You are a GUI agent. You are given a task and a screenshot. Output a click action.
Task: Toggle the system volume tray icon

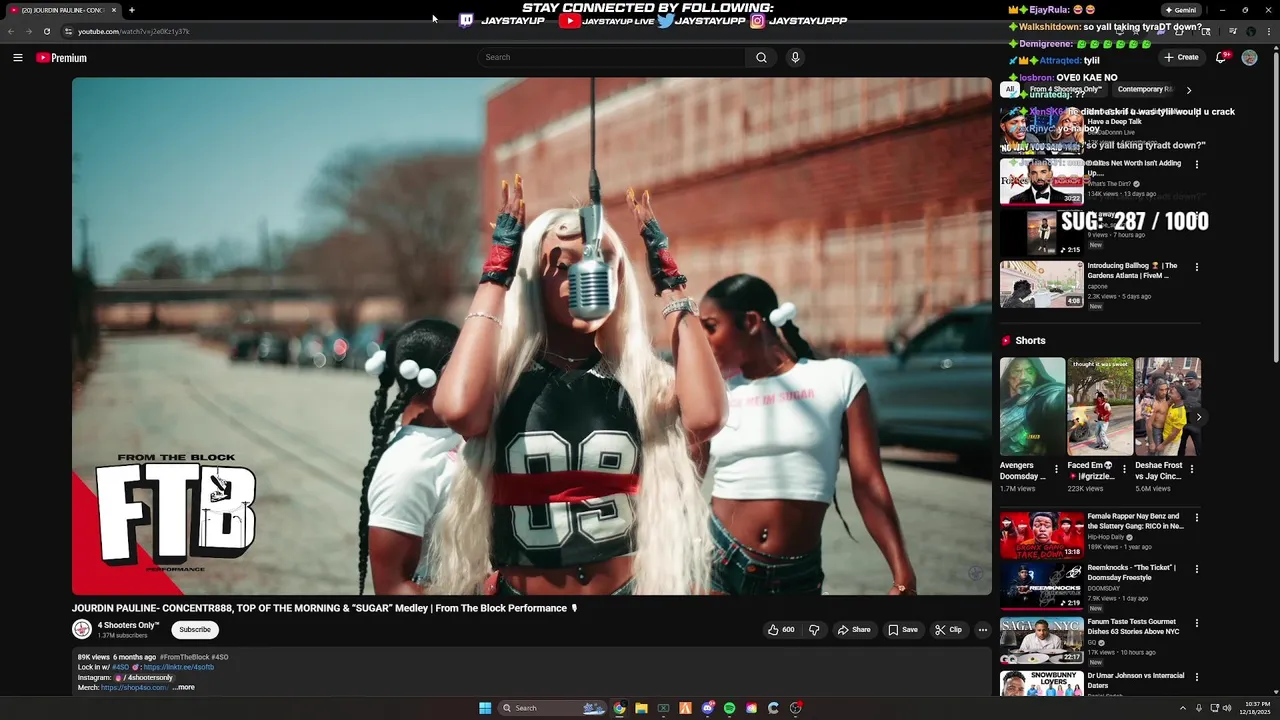pos(1227,708)
